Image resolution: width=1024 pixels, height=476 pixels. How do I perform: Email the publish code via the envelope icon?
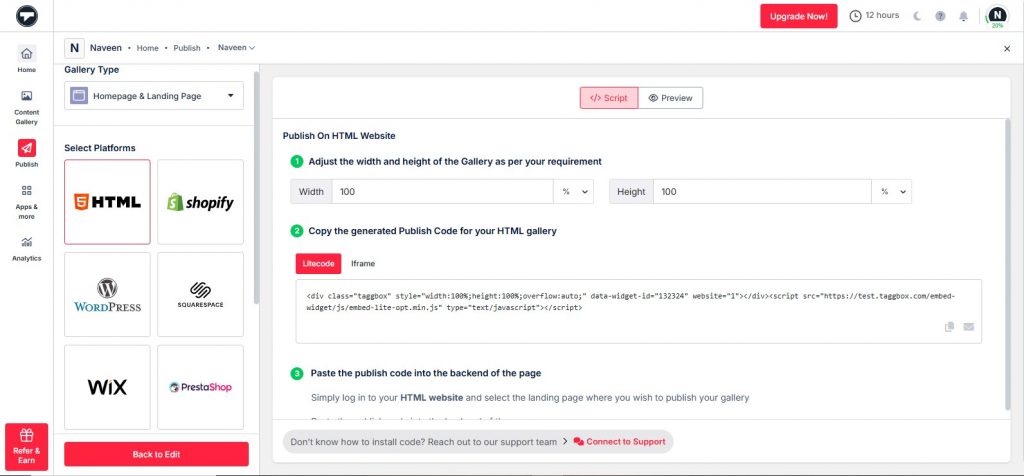tap(968, 327)
